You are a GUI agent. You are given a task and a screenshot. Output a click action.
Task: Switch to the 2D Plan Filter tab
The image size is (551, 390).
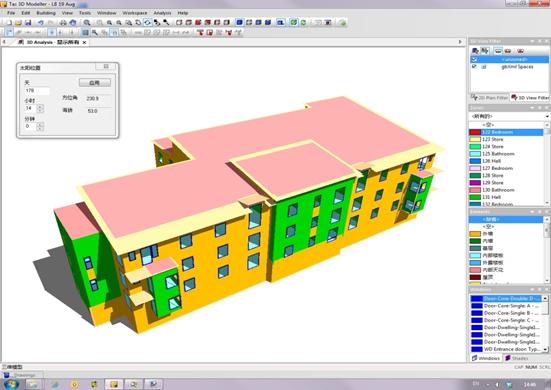489,97
